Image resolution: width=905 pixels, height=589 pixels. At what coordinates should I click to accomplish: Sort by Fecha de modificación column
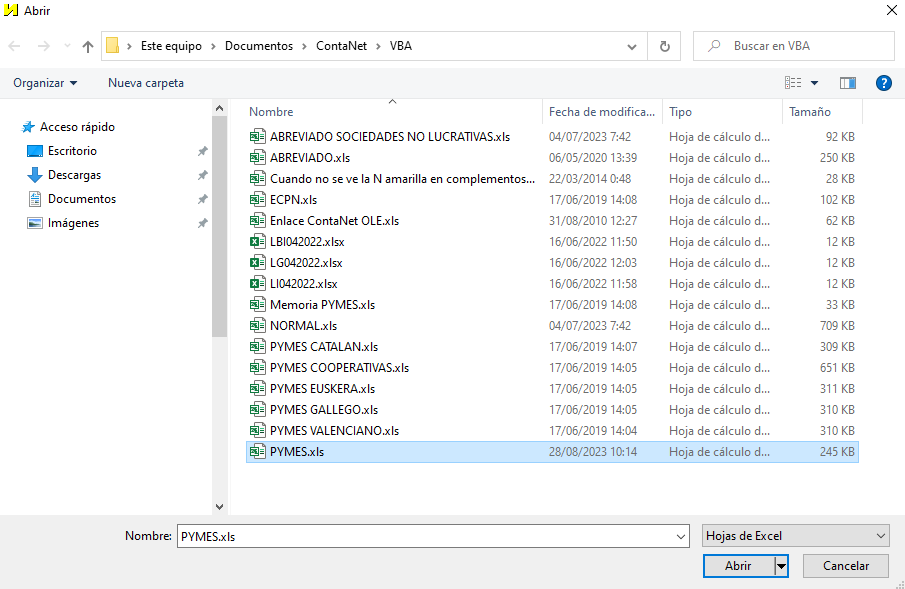click(x=601, y=112)
